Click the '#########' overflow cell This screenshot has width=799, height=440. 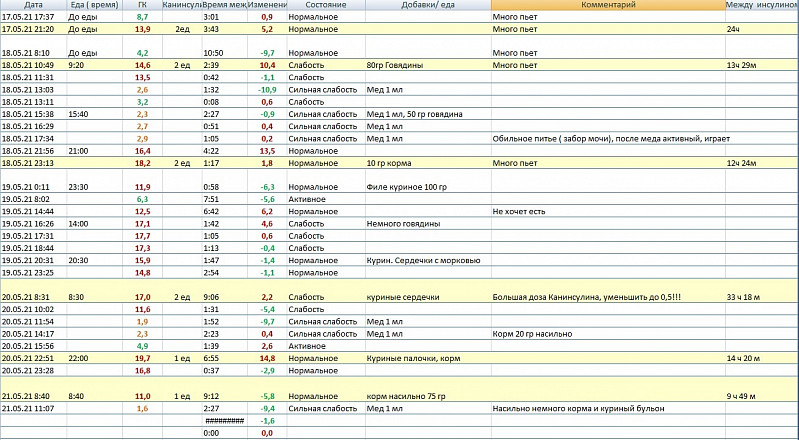[x=225, y=421]
